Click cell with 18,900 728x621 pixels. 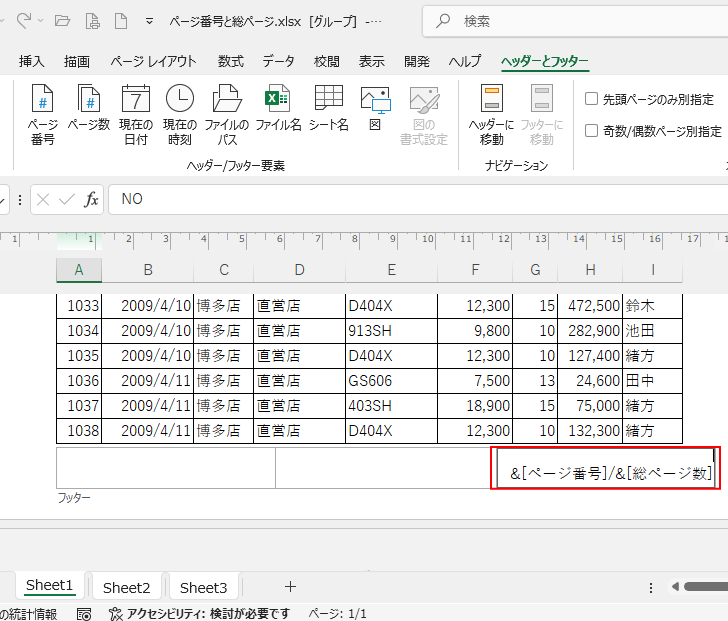pos(475,406)
